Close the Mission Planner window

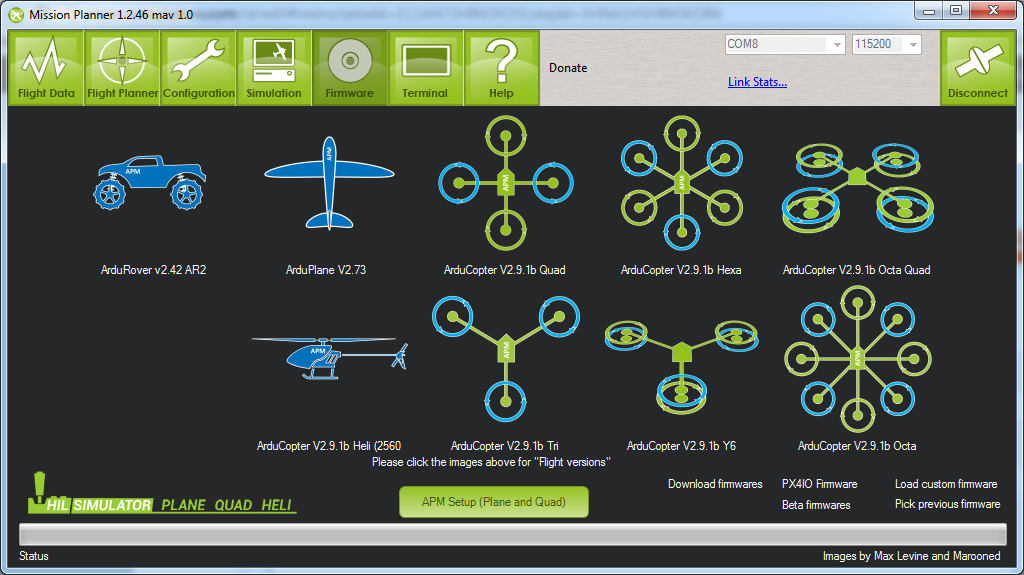[993, 10]
